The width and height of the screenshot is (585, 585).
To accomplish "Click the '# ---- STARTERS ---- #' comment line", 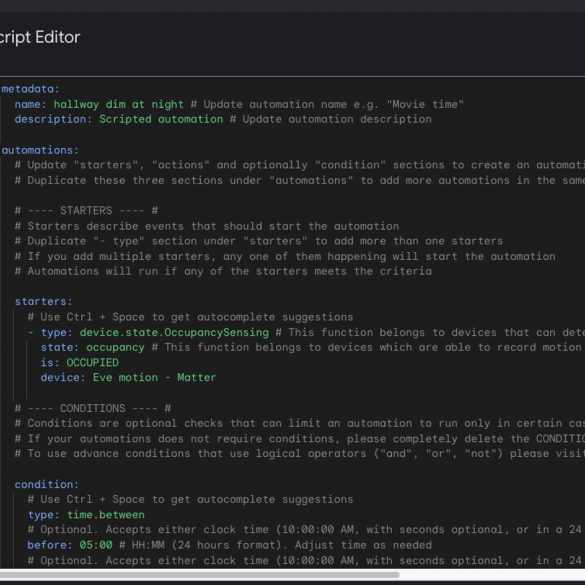I will click(x=86, y=210).
